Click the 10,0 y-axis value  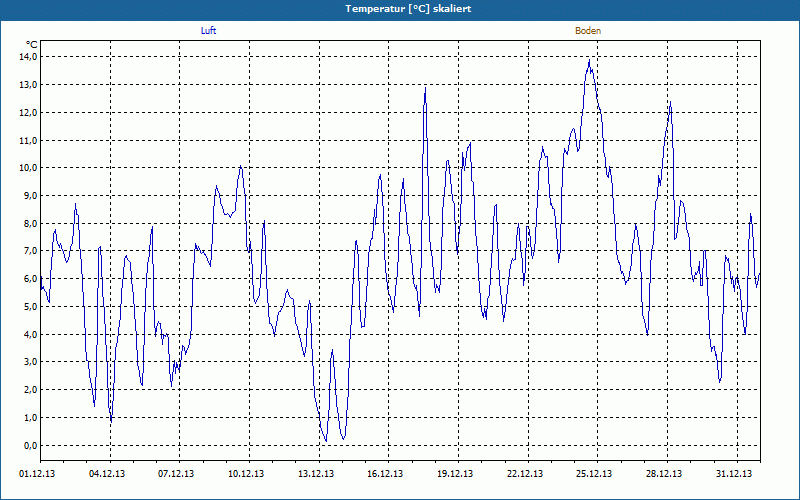coord(29,168)
